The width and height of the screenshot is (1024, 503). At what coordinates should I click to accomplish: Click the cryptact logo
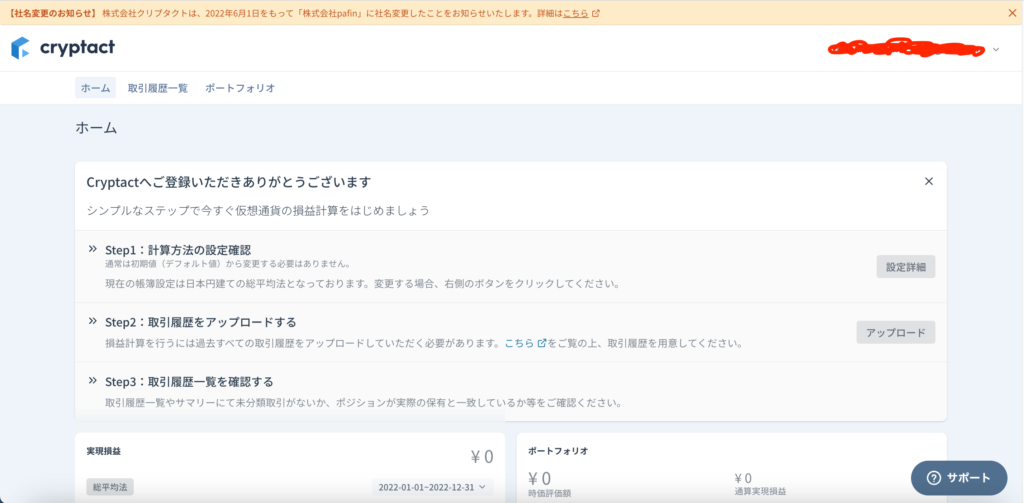63,48
